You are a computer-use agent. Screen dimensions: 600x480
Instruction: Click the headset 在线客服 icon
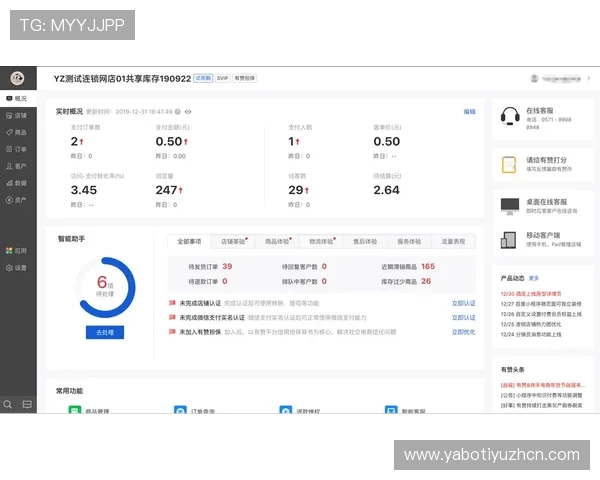click(x=510, y=116)
